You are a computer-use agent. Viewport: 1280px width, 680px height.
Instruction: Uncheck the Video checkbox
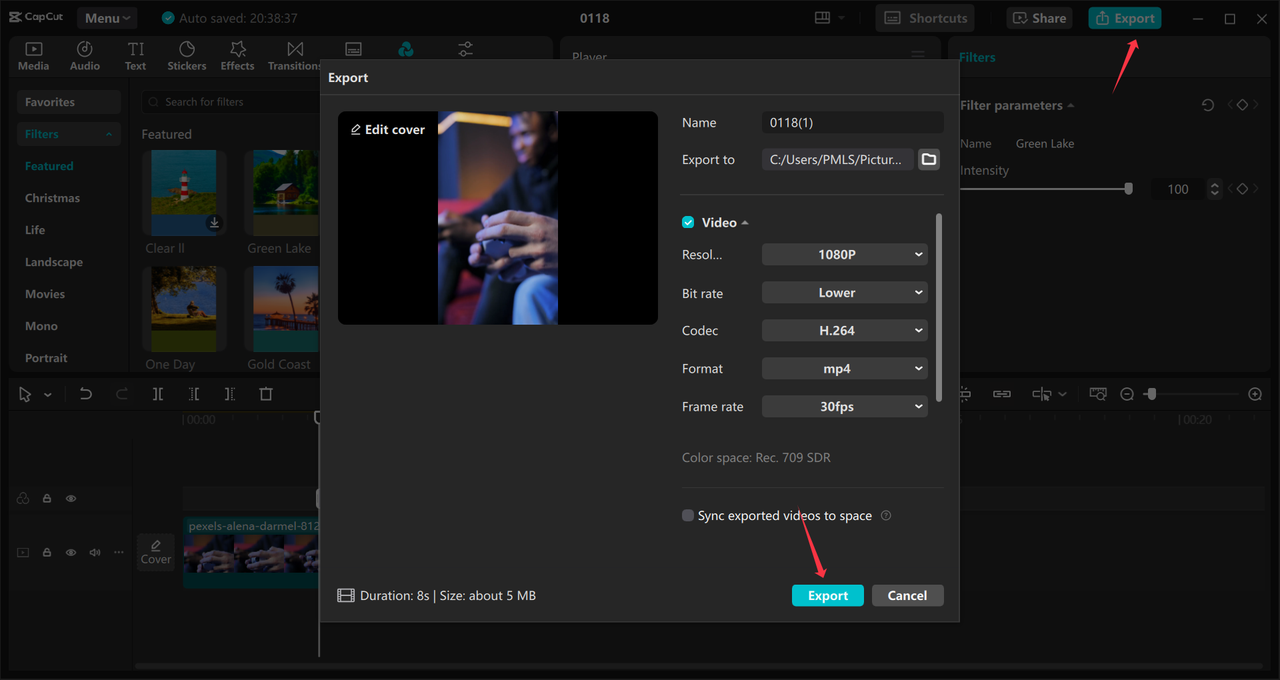[x=688, y=222]
